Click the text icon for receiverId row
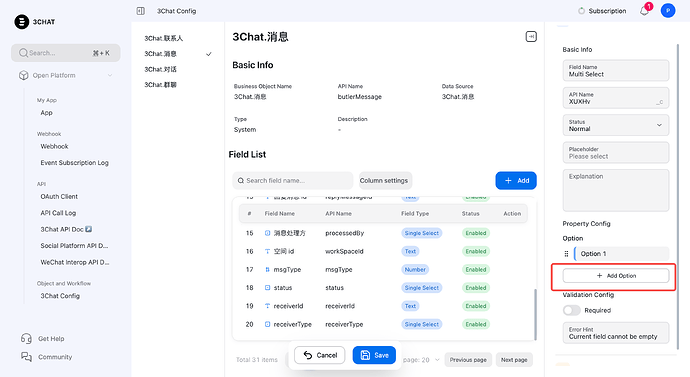The width and height of the screenshot is (690, 377). 267,306
